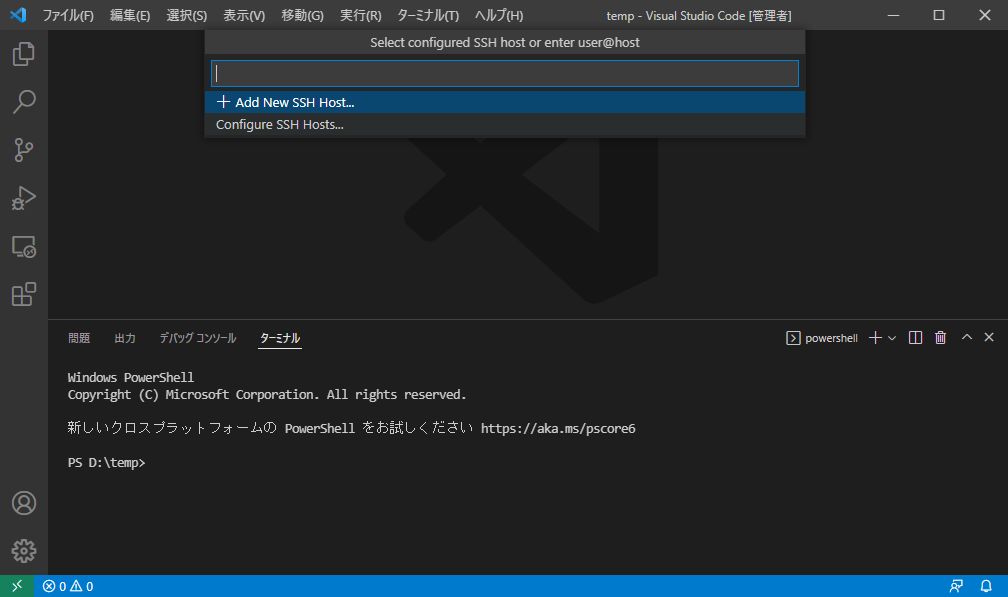This screenshot has width=1008, height=597.
Task: Open the ターミナル(T) menu
Action: [x=428, y=15]
